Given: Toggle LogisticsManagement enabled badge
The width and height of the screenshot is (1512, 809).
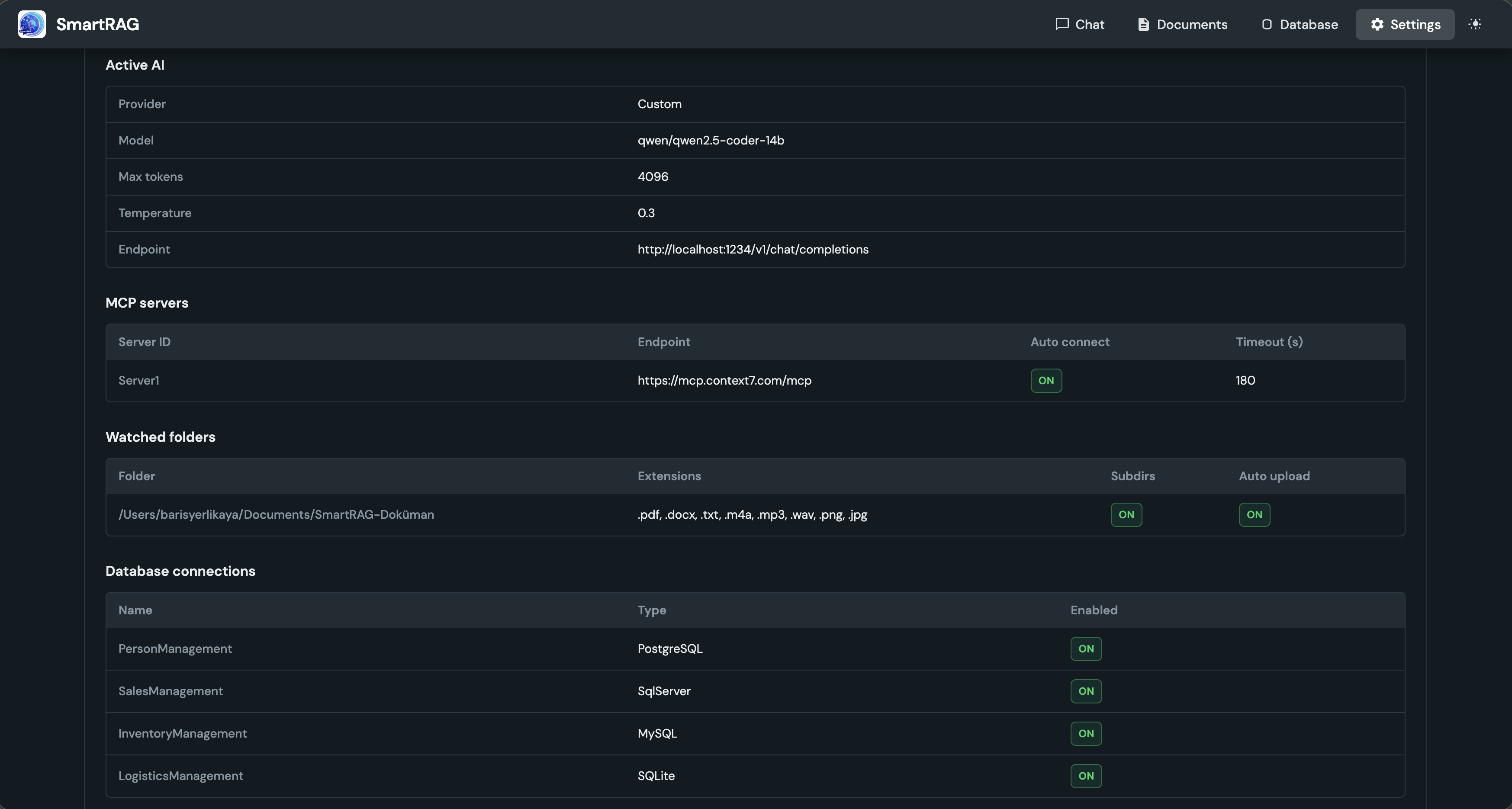Looking at the screenshot, I should pos(1086,776).
